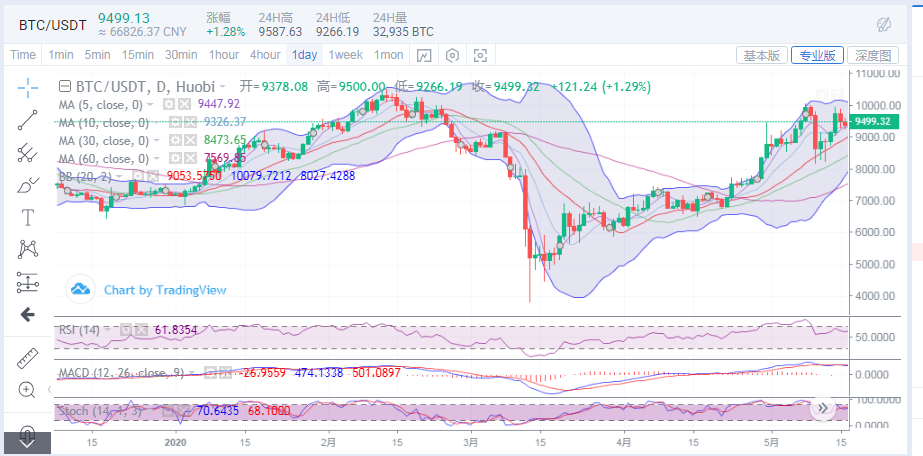Click the fullscreen screenshot icon in toolbar
This screenshot has height=456, width=923.
[x=480, y=55]
